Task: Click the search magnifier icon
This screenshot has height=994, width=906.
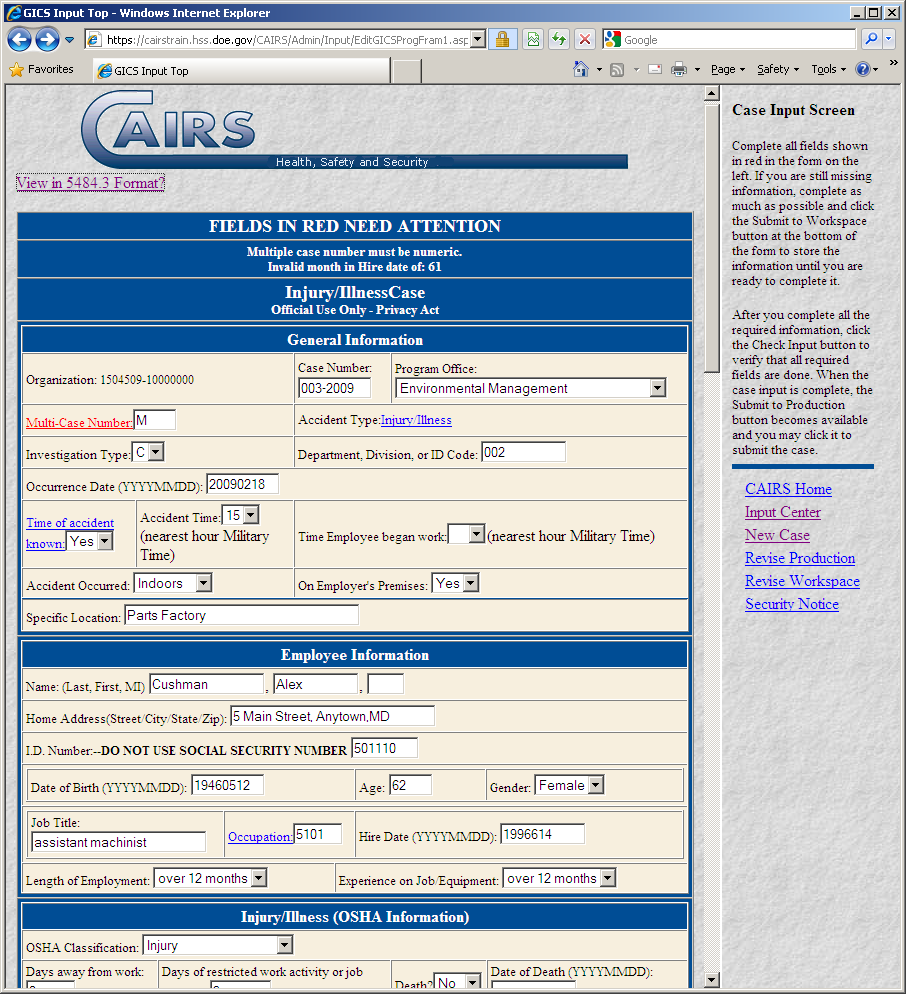Action: (871, 39)
